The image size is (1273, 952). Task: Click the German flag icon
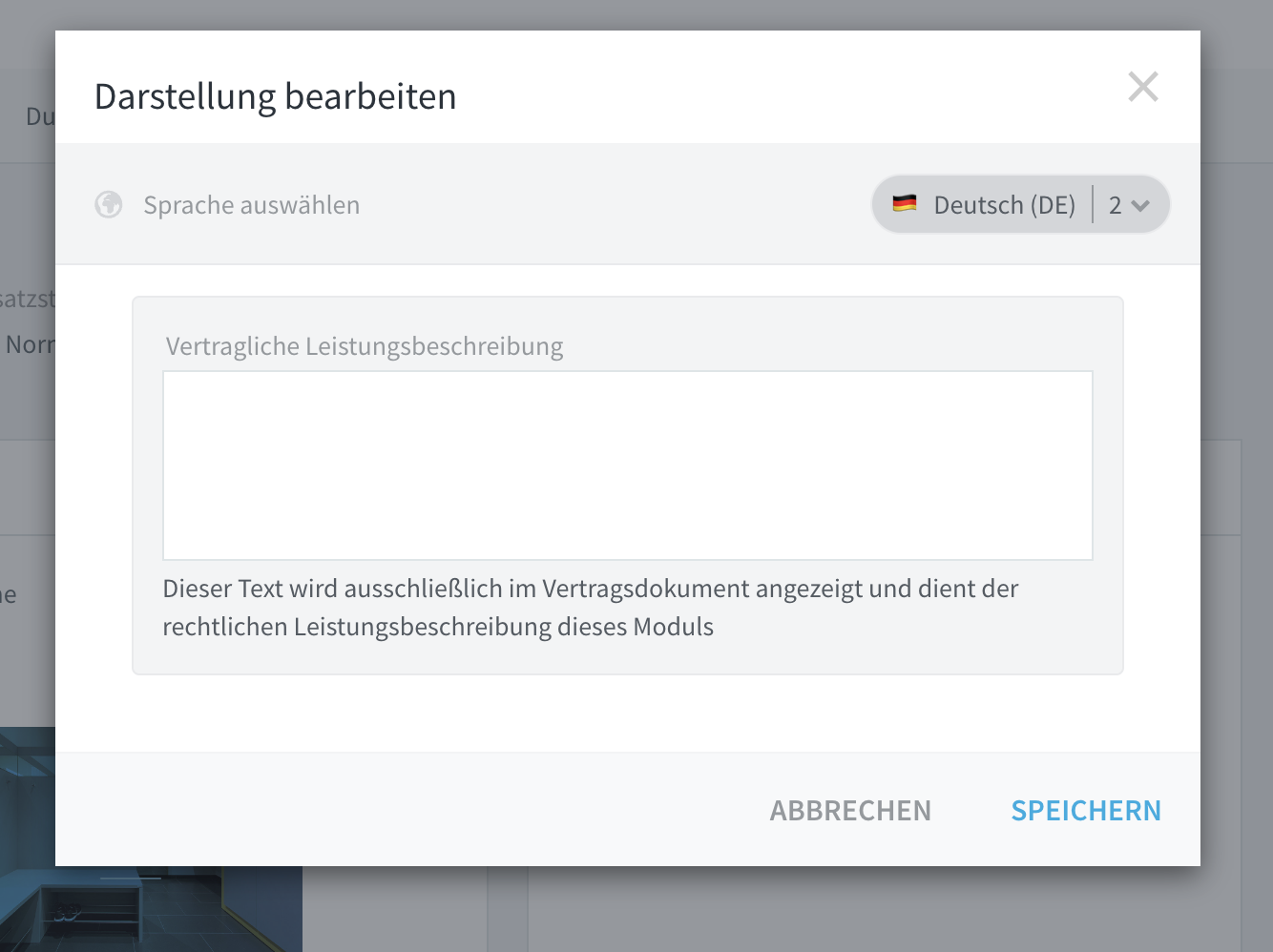click(x=904, y=203)
